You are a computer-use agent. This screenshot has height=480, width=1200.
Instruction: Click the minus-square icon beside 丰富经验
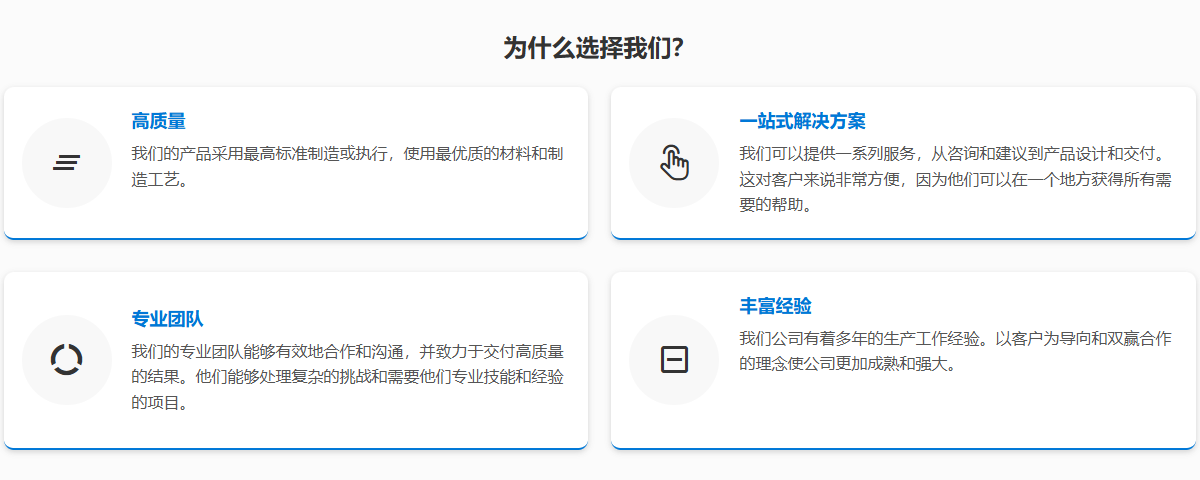tap(674, 359)
